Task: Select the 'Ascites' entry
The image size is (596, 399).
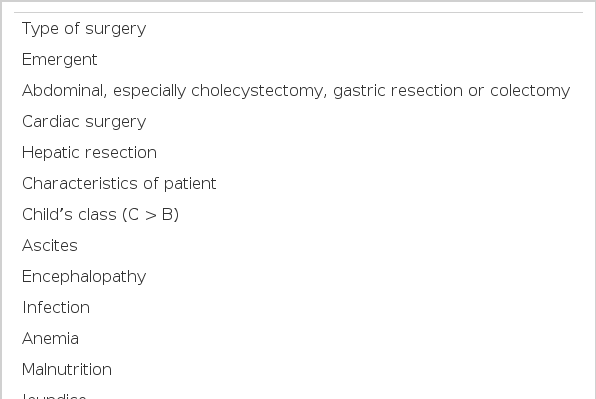Action: click(50, 246)
